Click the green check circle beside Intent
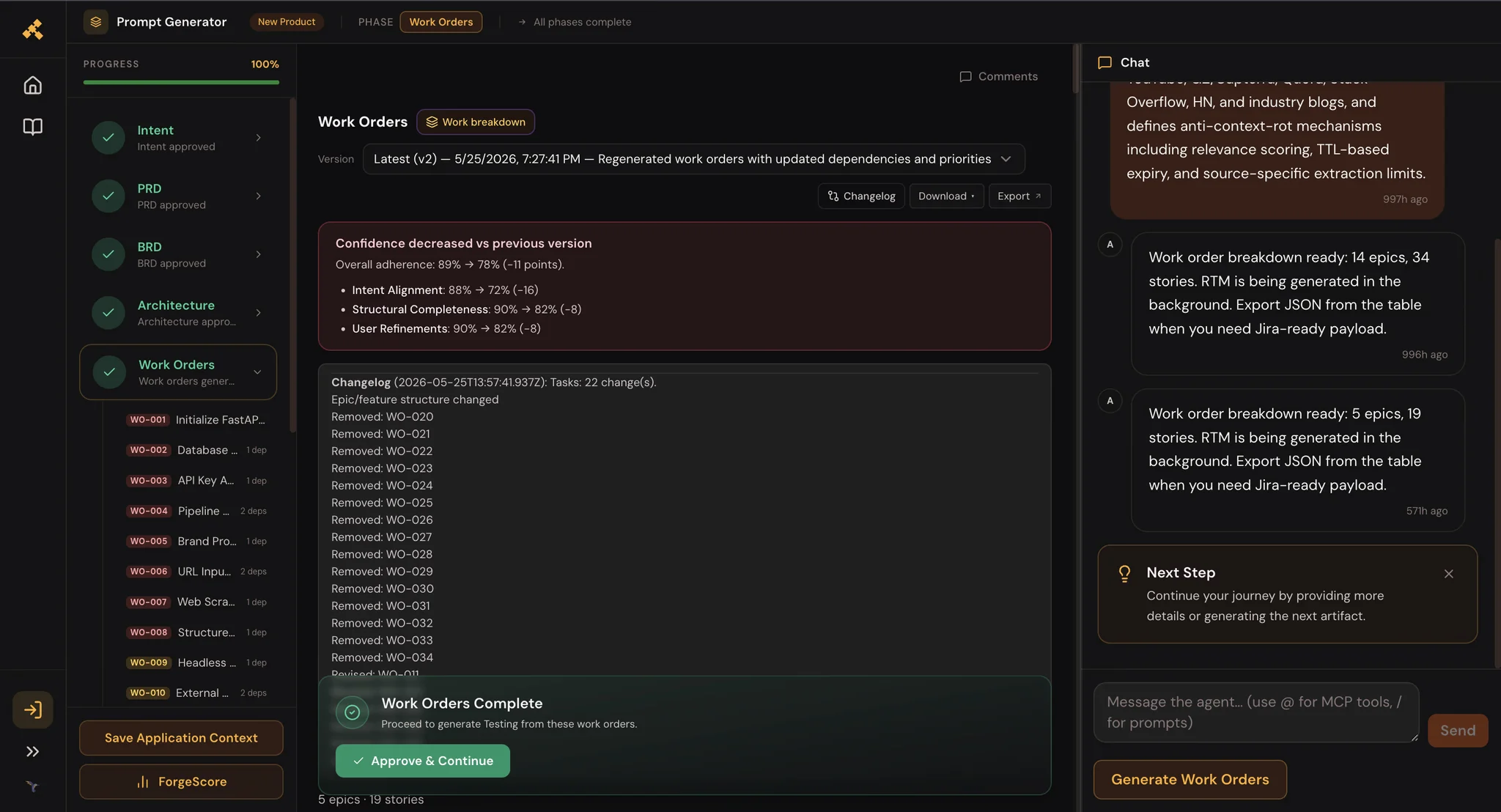The image size is (1501, 812). (108, 138)
